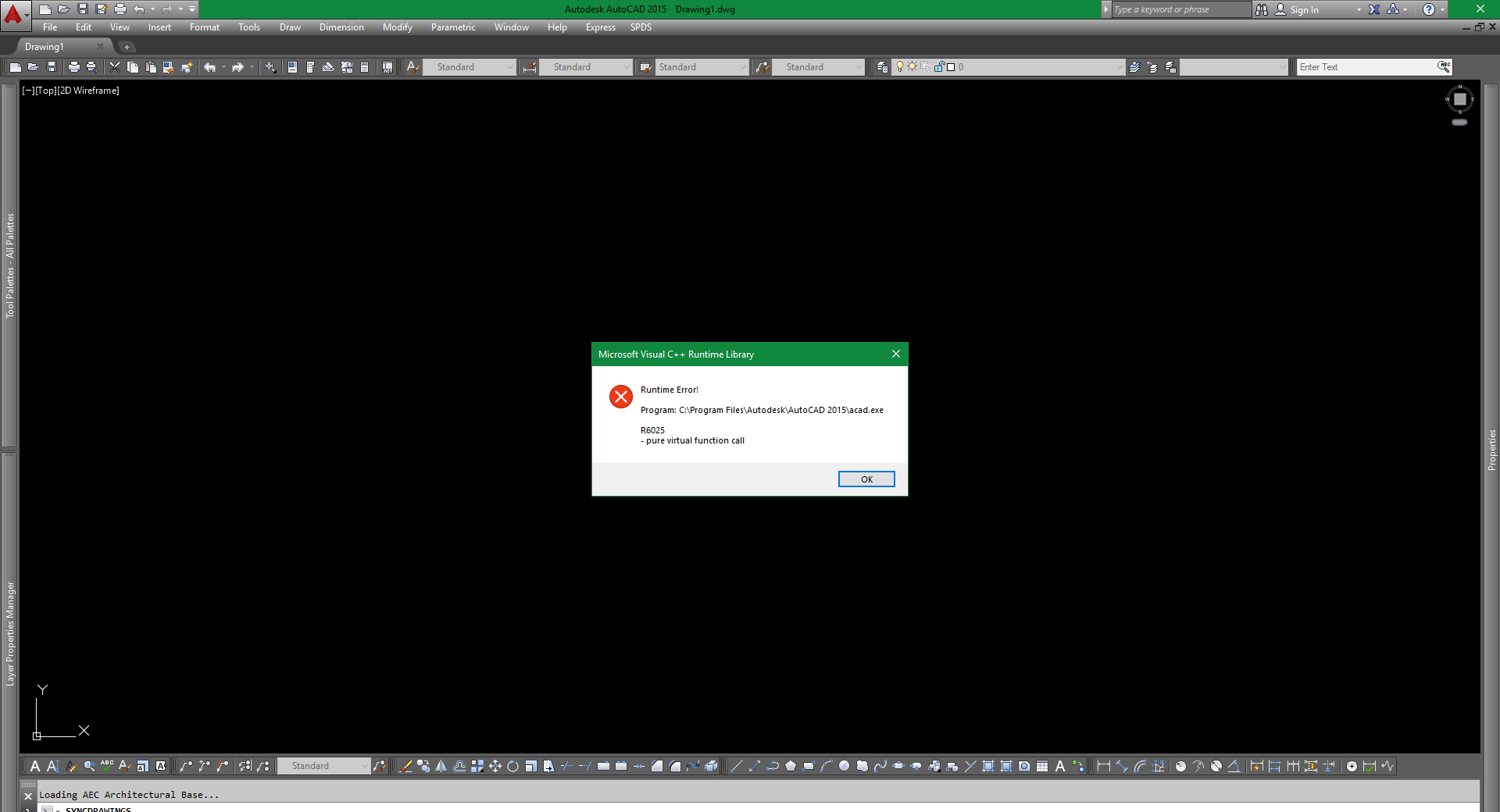The height and width of the screenshot is (812, 1500).
Task: Close the command line window with X
Action: (x=28, y=796)
